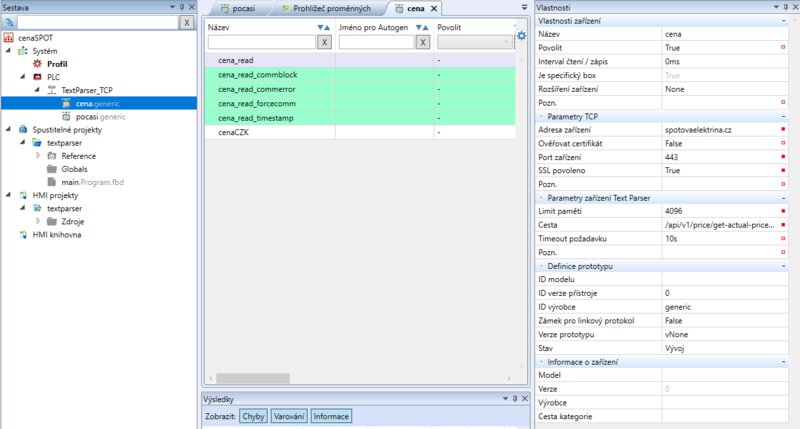Collapse the Parametry TCP section
This screenshot has height=429, width=800.
[541, 117]
